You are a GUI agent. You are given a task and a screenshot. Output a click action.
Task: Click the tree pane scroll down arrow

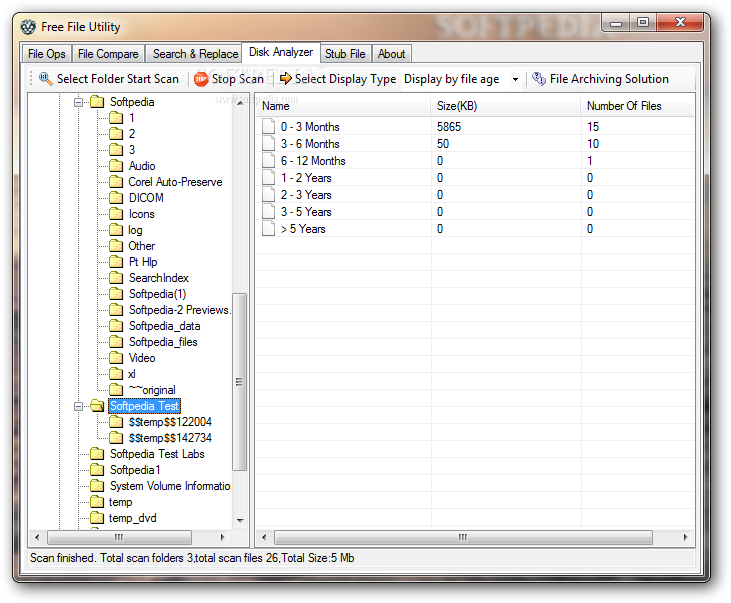(x=240, y=520)
